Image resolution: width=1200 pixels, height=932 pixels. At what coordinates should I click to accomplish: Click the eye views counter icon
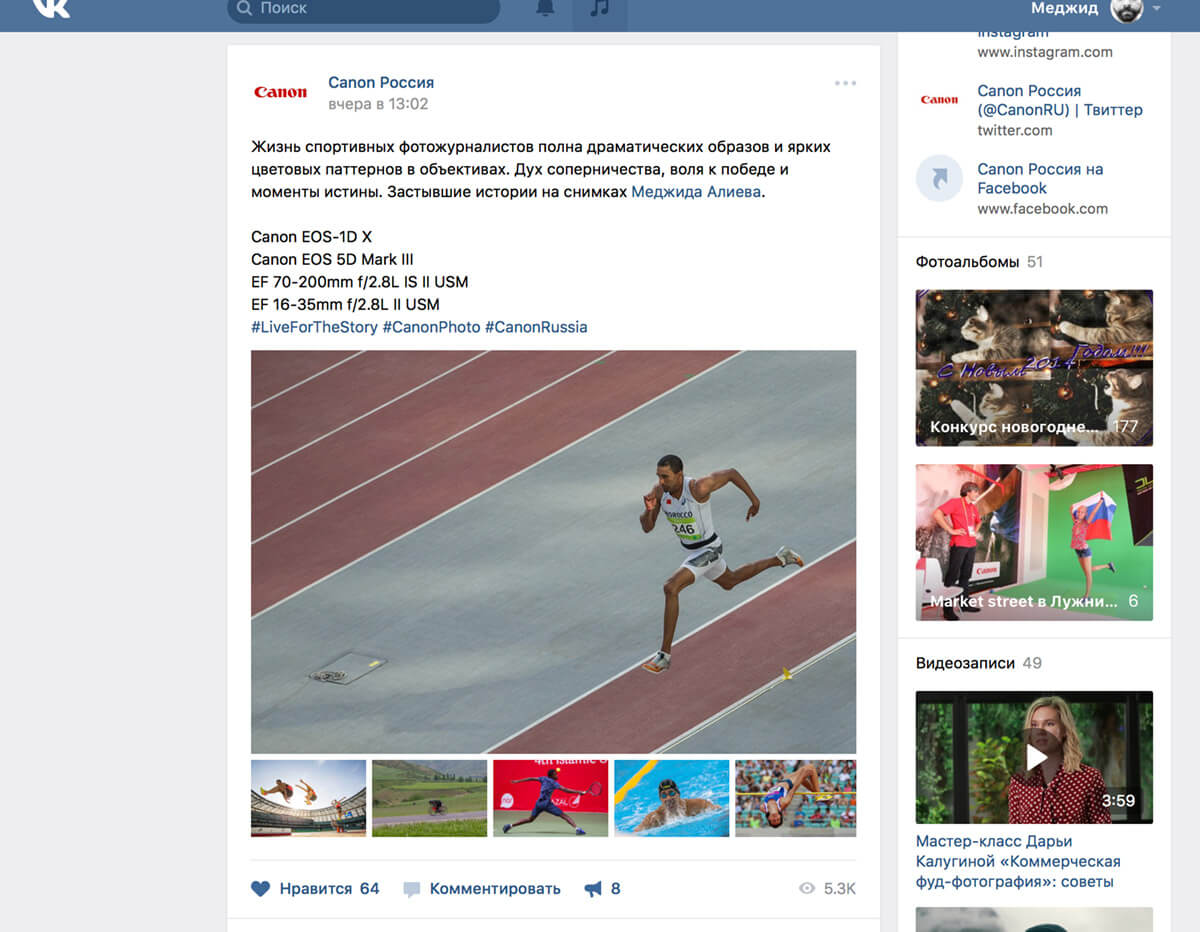pos(807,889)
